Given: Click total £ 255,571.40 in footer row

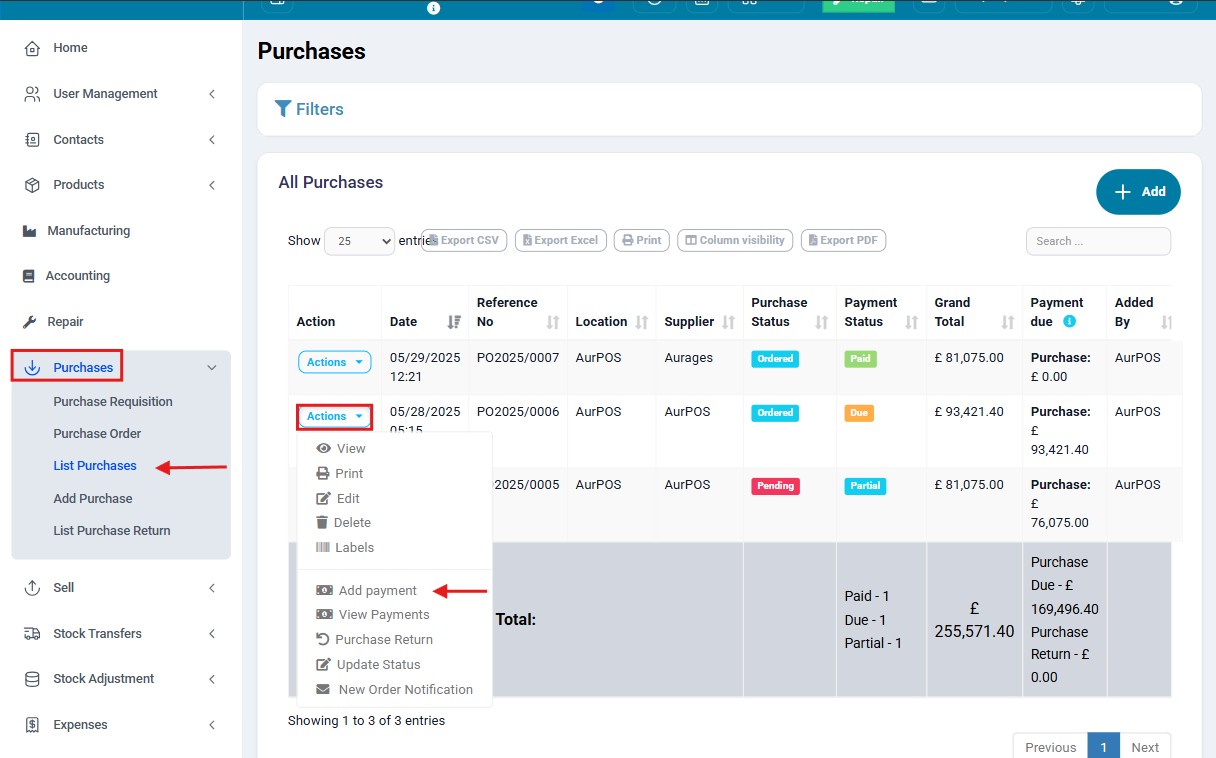Looking at the screenshot, I should (974, 620).
